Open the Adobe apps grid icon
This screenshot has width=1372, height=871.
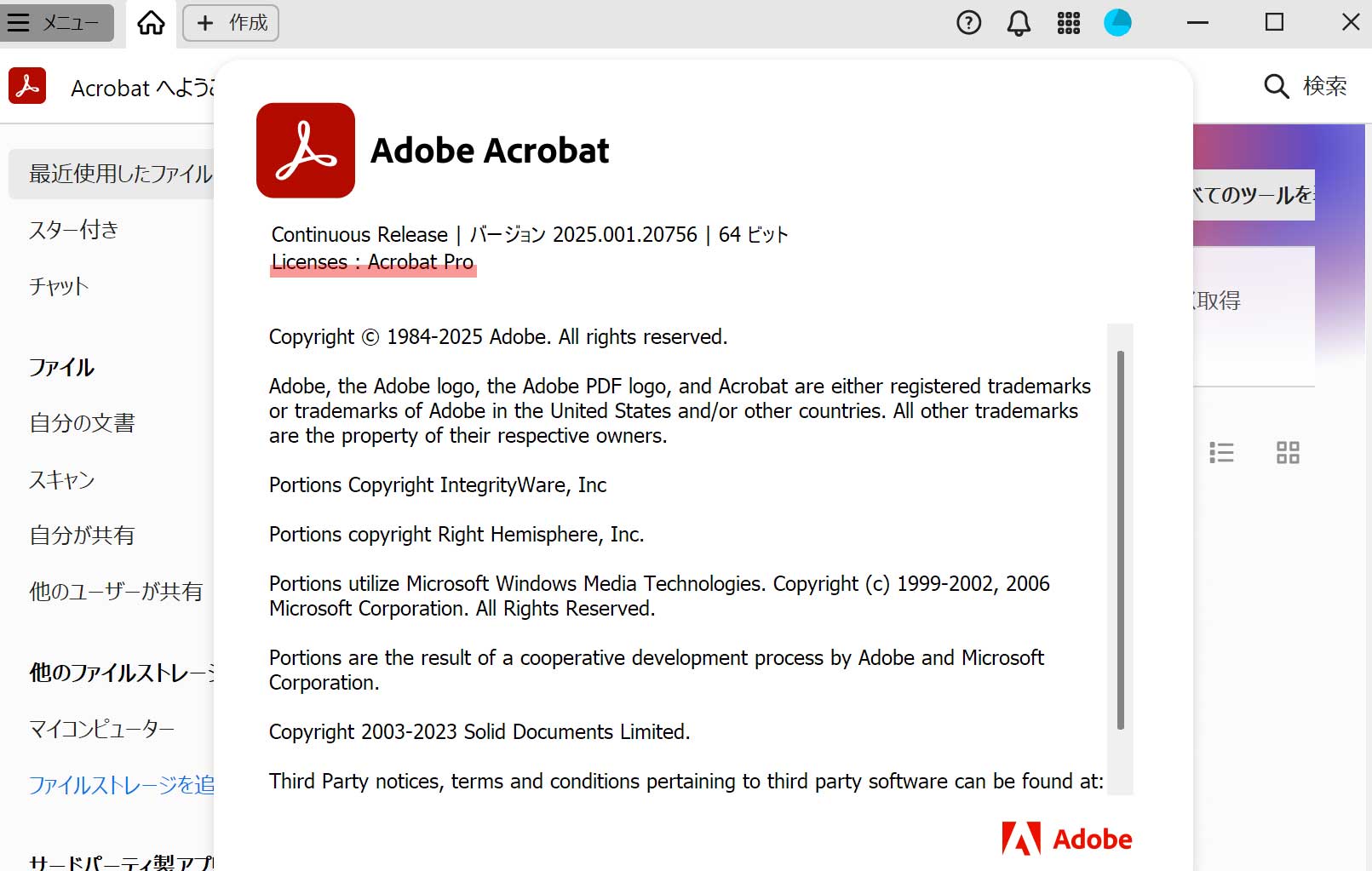[1067, 23]
